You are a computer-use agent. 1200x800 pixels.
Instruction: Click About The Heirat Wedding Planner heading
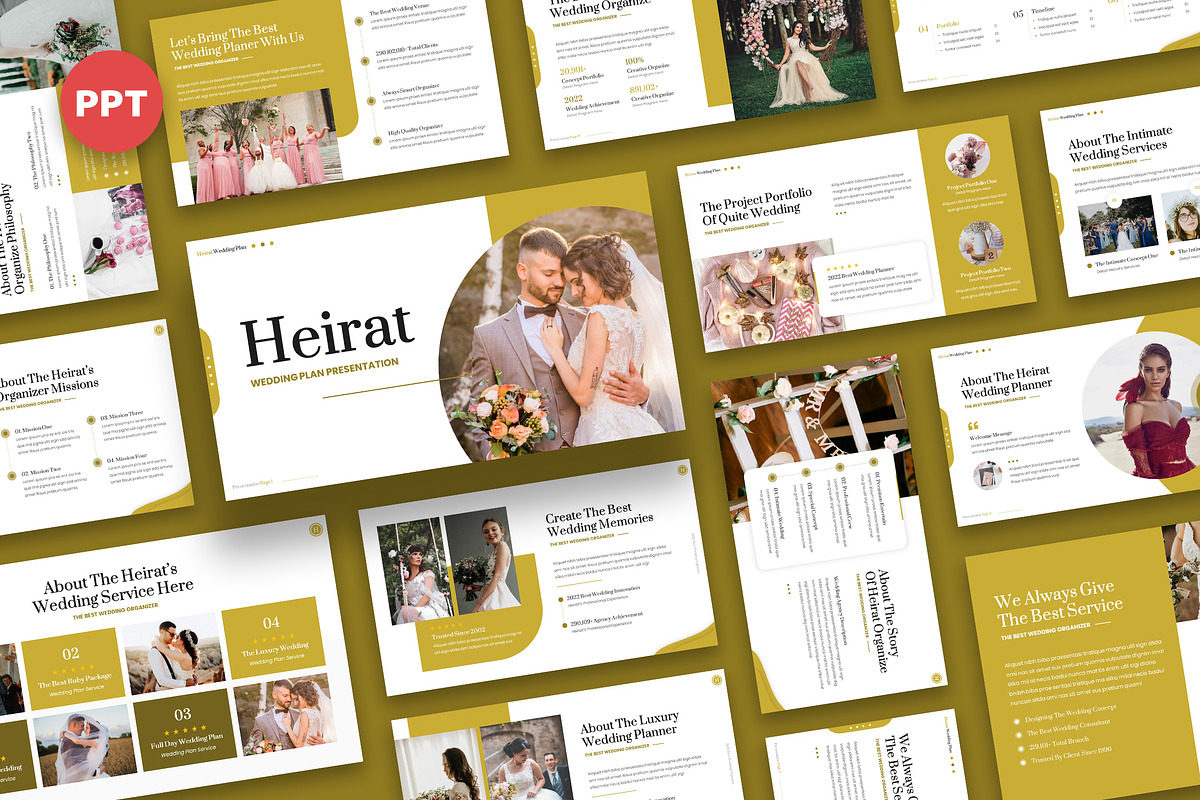point(1005,384)
